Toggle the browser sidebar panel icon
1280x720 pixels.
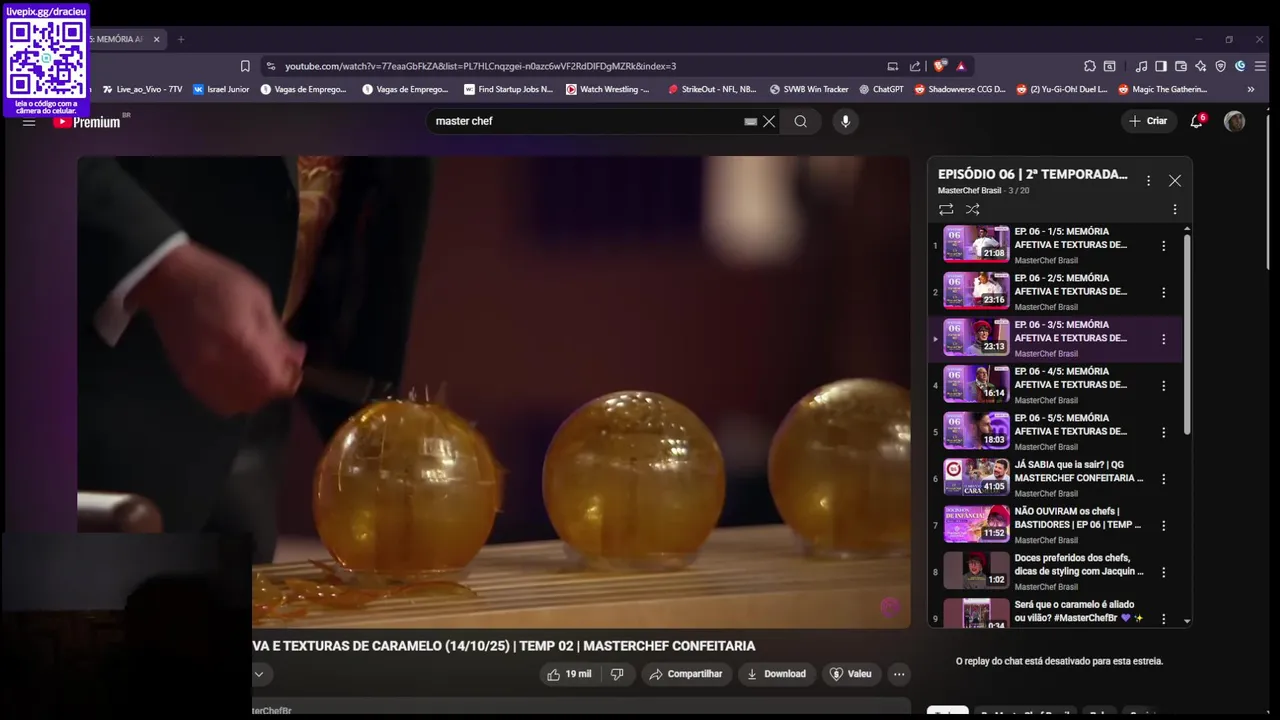tap(1161, 66)
